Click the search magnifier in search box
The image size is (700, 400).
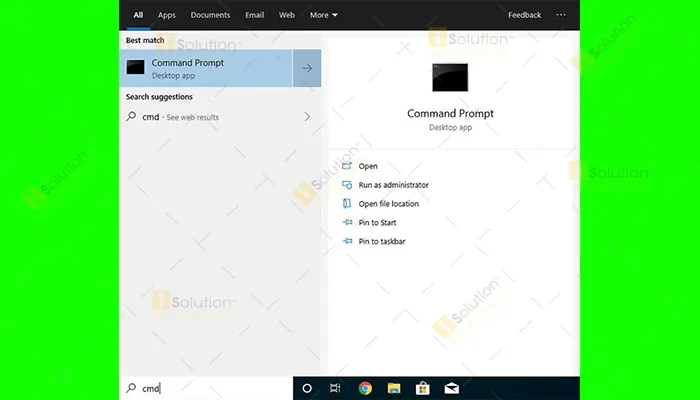tap(131, 388)
